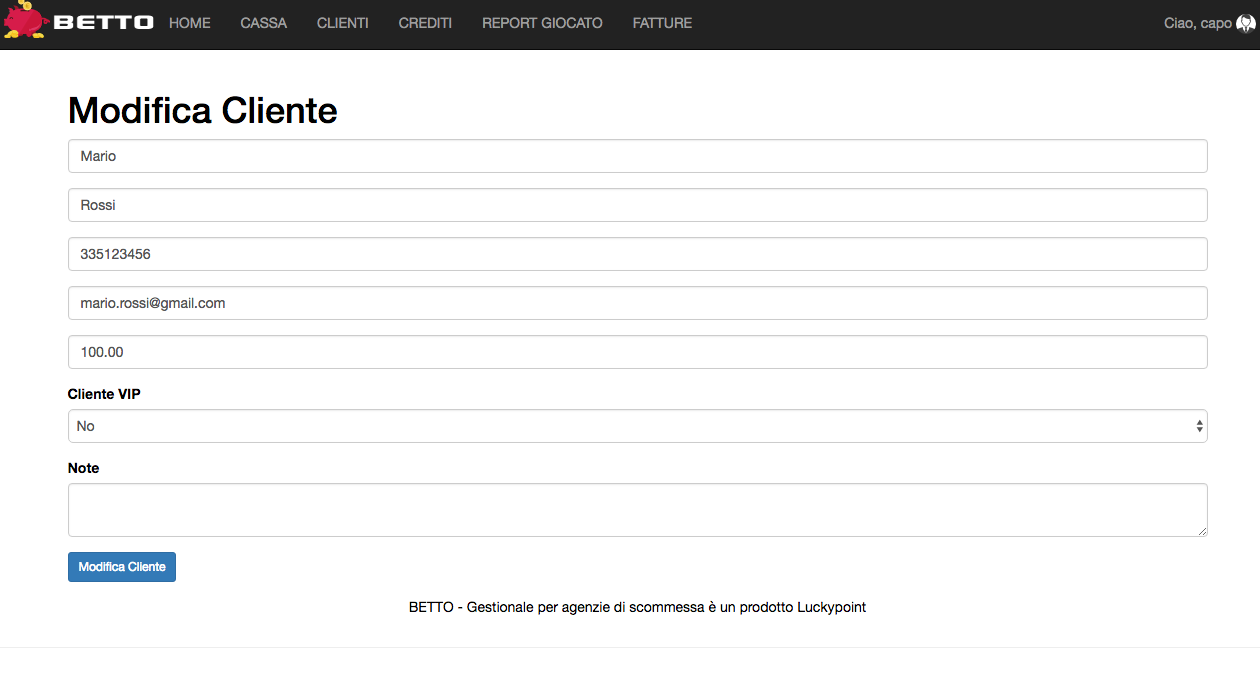Open the CASSA section

pos(263,23)
